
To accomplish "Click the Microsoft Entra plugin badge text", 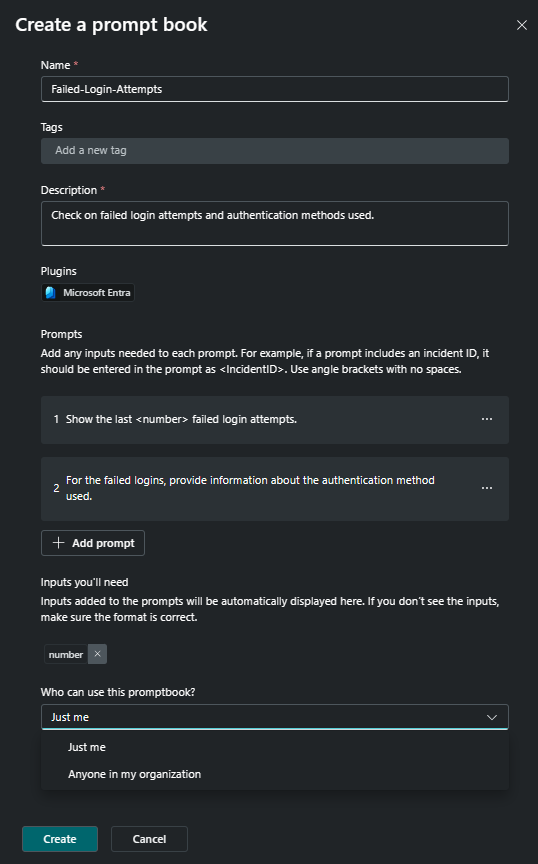I will point(97,293).
